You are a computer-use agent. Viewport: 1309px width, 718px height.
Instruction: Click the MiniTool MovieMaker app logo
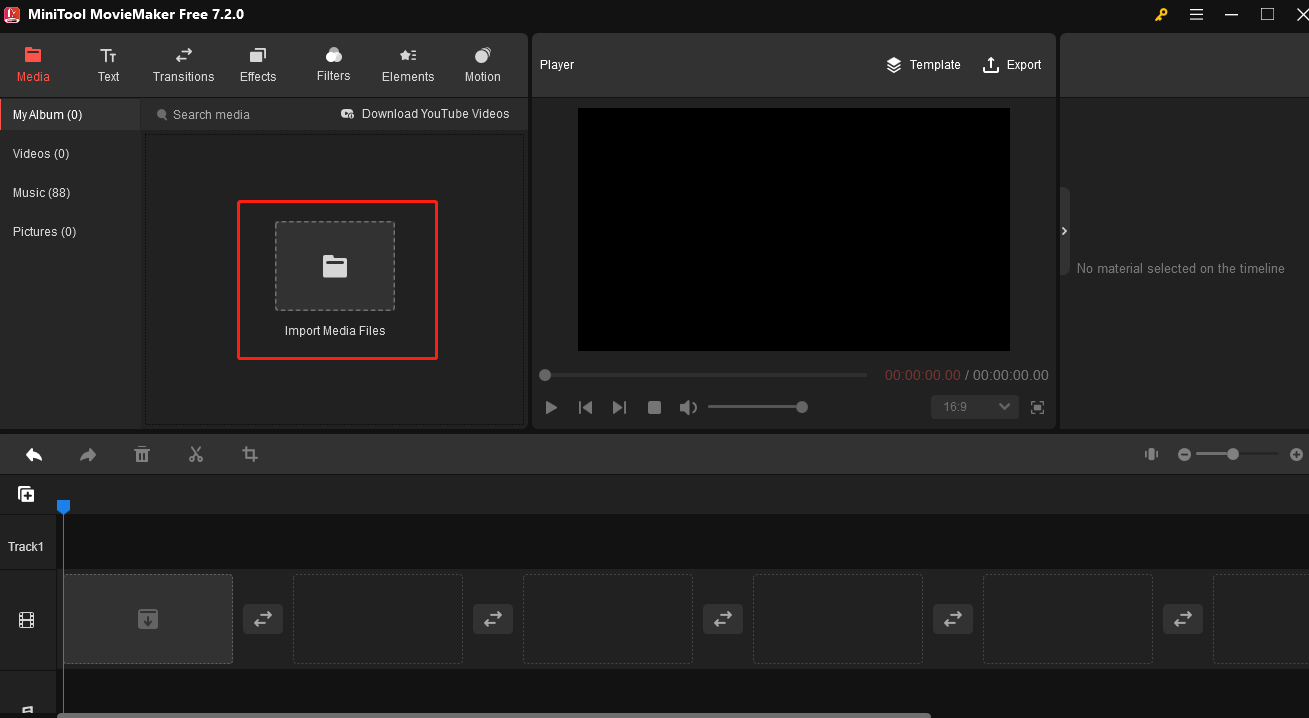pyautogui.click(x=14, y=14)
